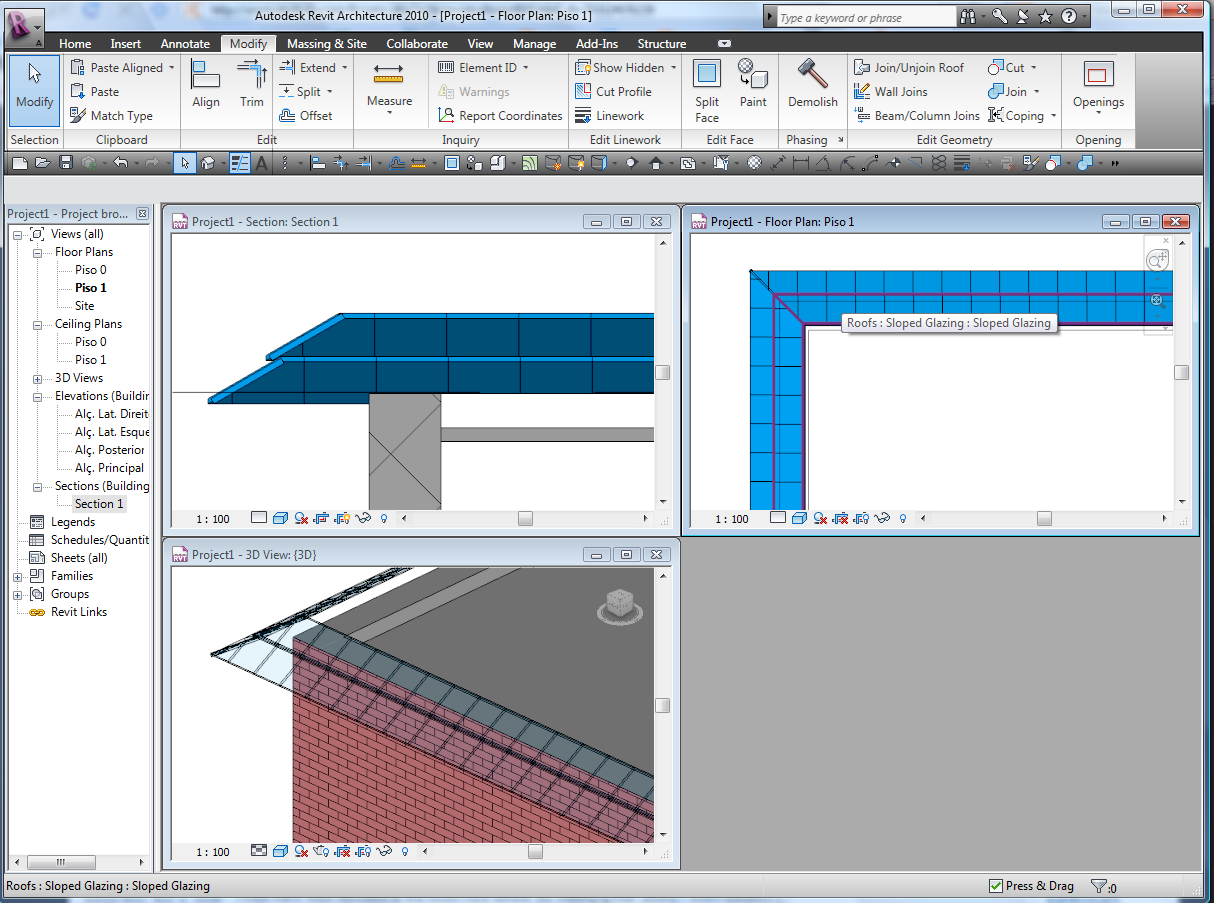Toggle the Press & Drag checkbox
The height and width of the screenshot is (903, 1214).
(x=995, y=886)
